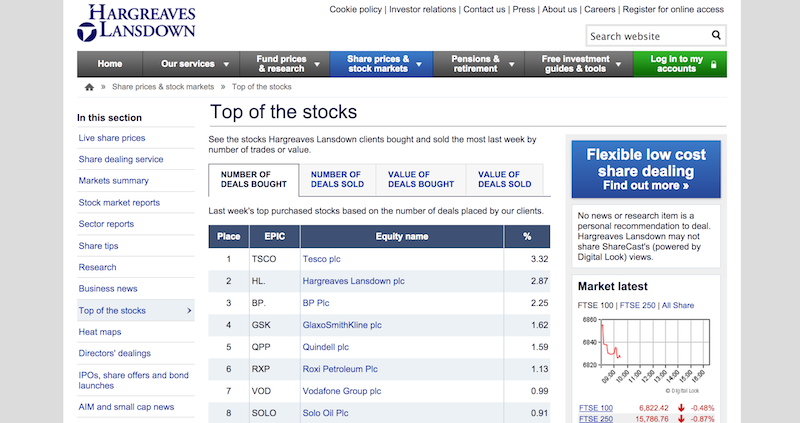Open the Vodafone Group plc equity link
The height and width of the screenshot is (423, 800).
(x=342, y=391)
